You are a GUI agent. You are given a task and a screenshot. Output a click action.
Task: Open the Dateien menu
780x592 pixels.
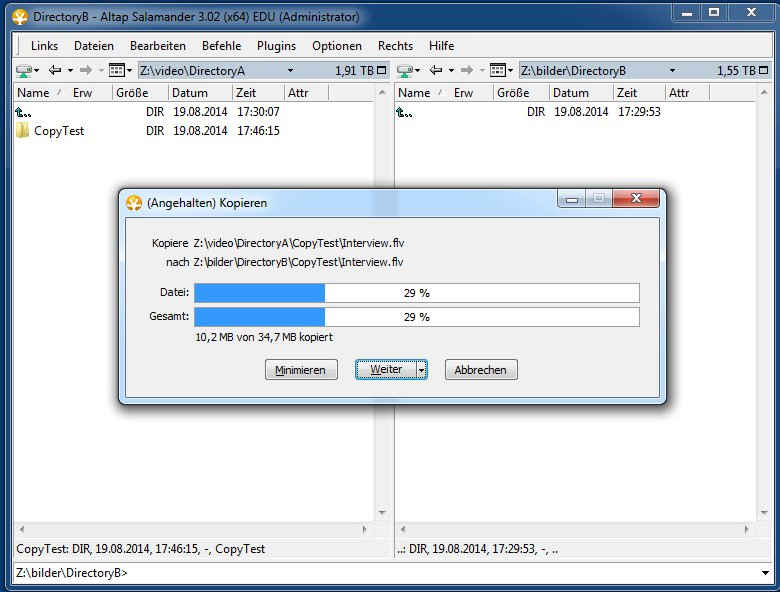(x=94, y=46)
